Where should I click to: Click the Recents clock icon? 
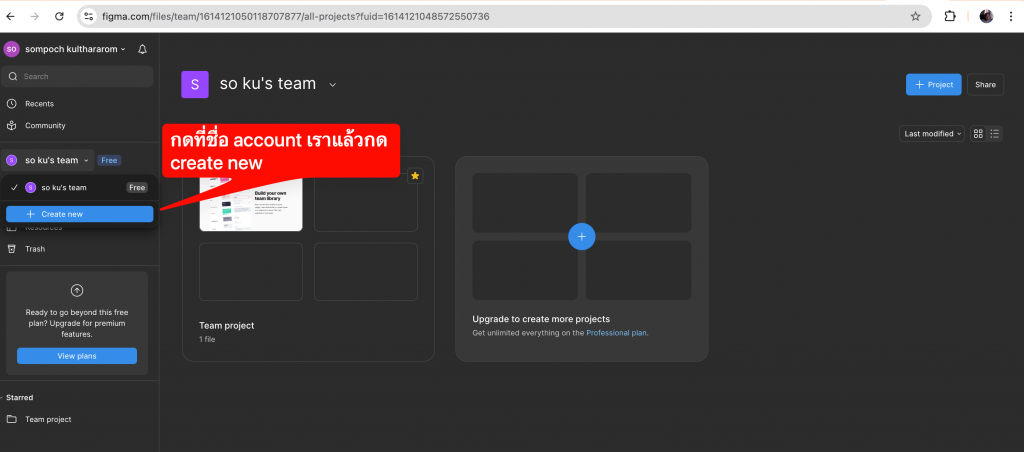coord(12,104)
